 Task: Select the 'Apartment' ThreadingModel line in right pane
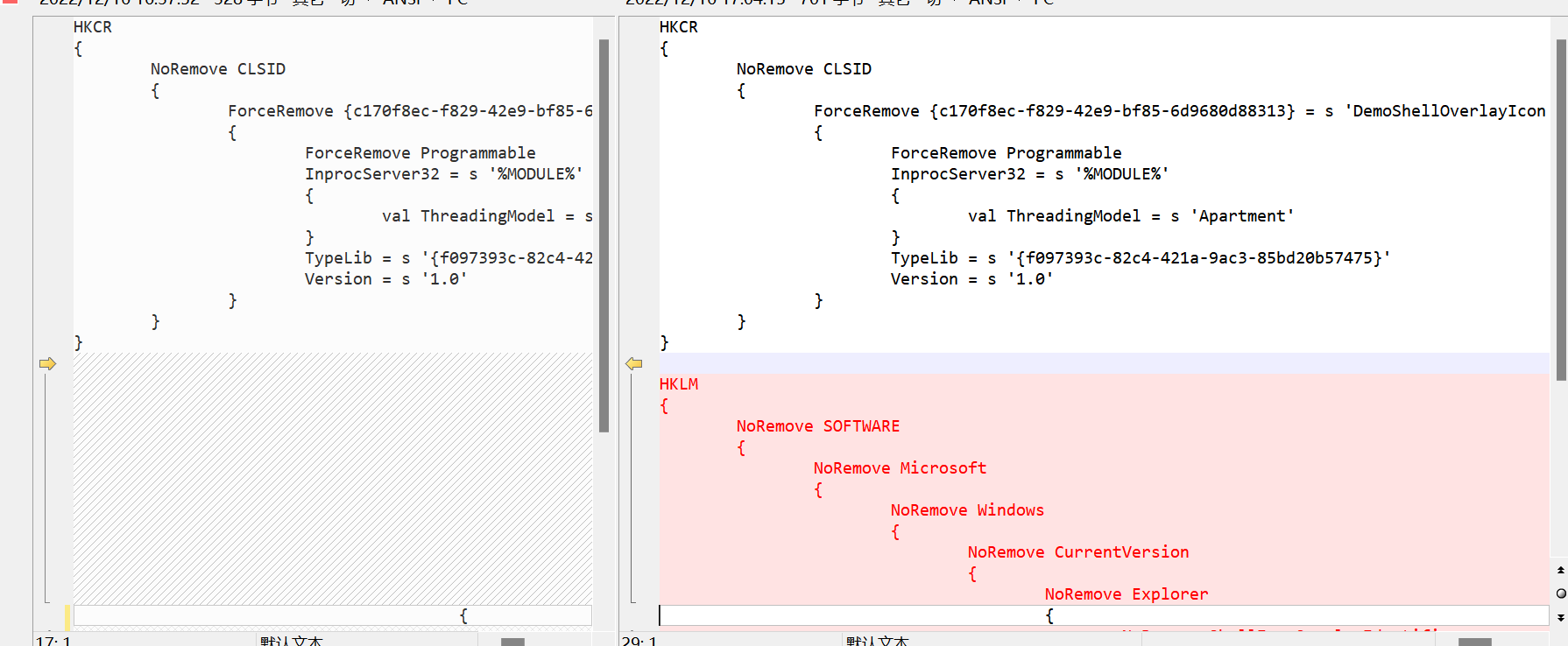click(x=1130, y=216)
